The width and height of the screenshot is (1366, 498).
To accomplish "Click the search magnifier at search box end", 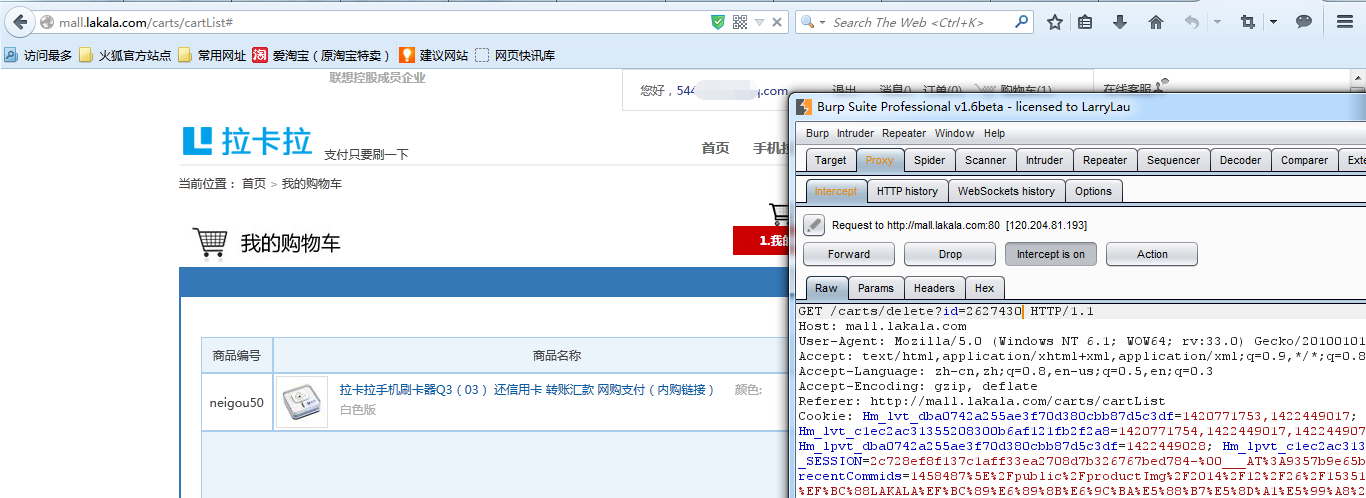I will coord(1022,22).
